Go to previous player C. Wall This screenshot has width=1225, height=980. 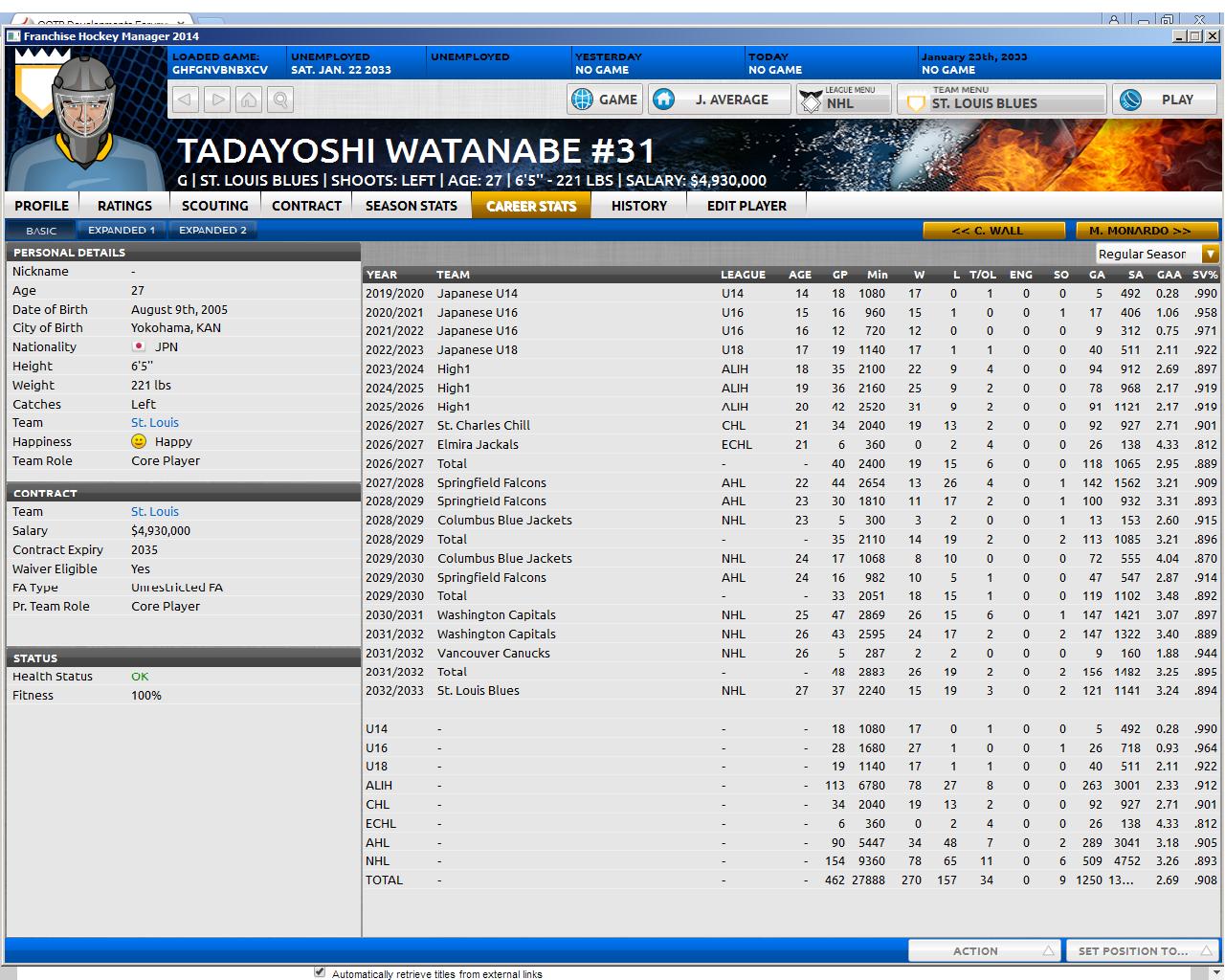click(993, 231)
